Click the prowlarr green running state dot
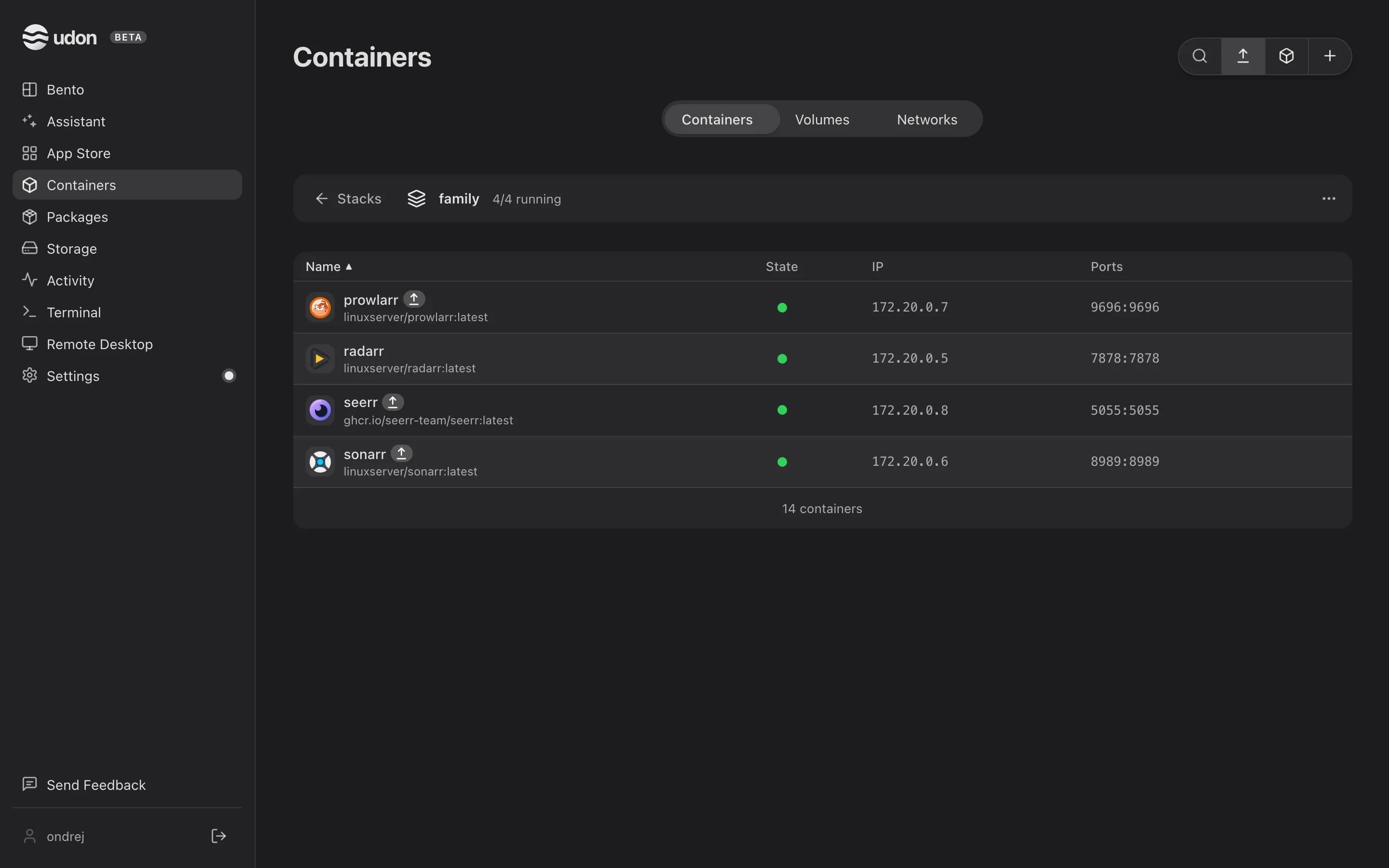The height and width of the screenshot is (868, 1389). tap(782, 308)
